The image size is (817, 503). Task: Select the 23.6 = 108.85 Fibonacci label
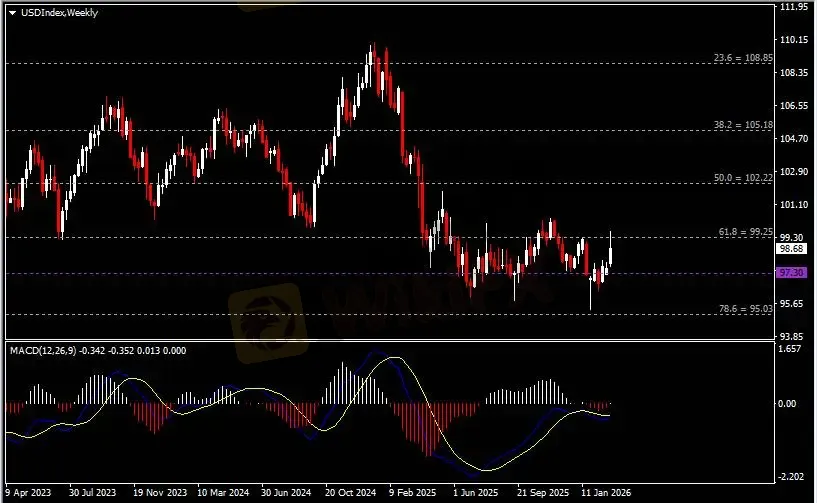[x=746, y=58]
